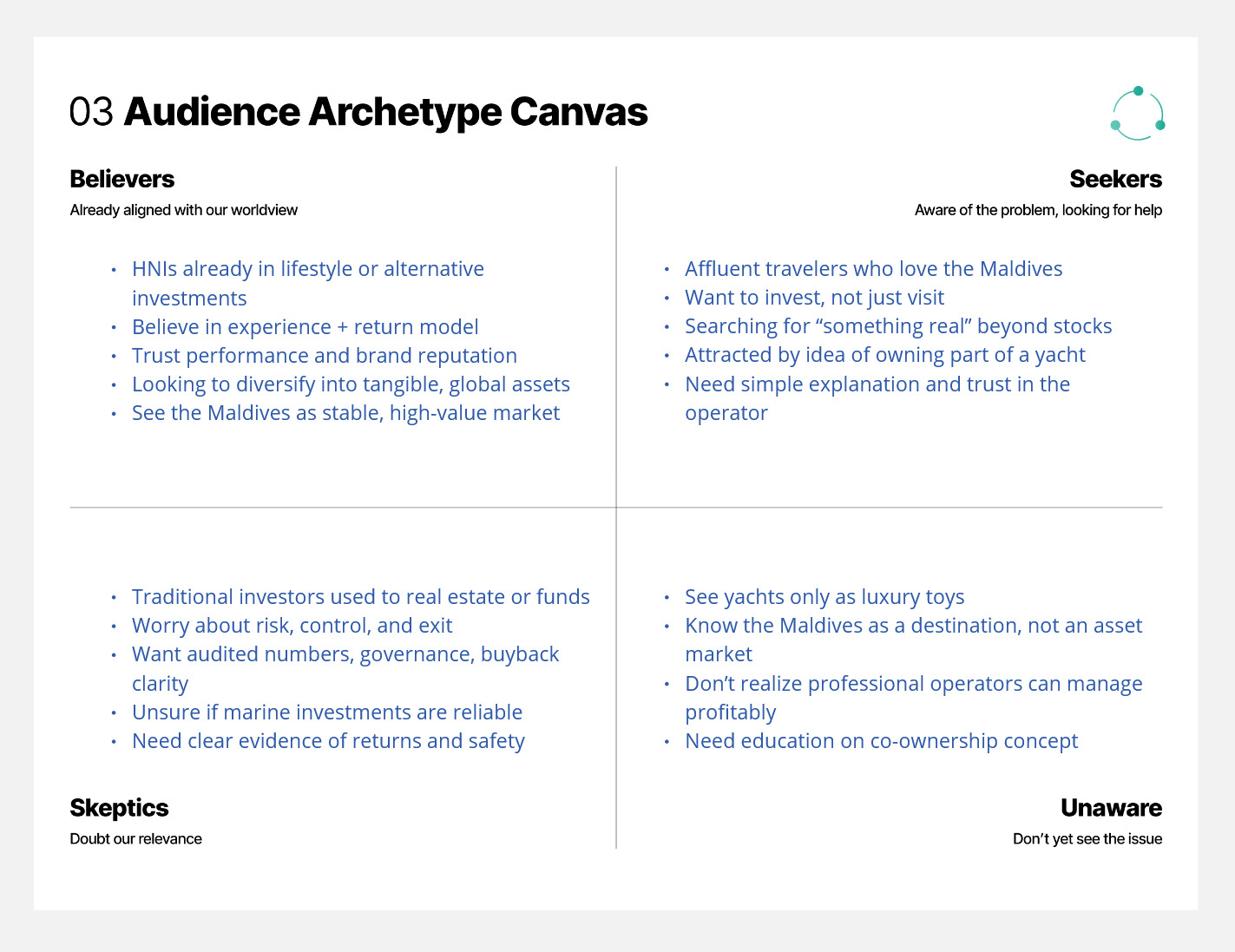Click 'Trust performance and brand reputation' bullet

[x=324, y=356]
